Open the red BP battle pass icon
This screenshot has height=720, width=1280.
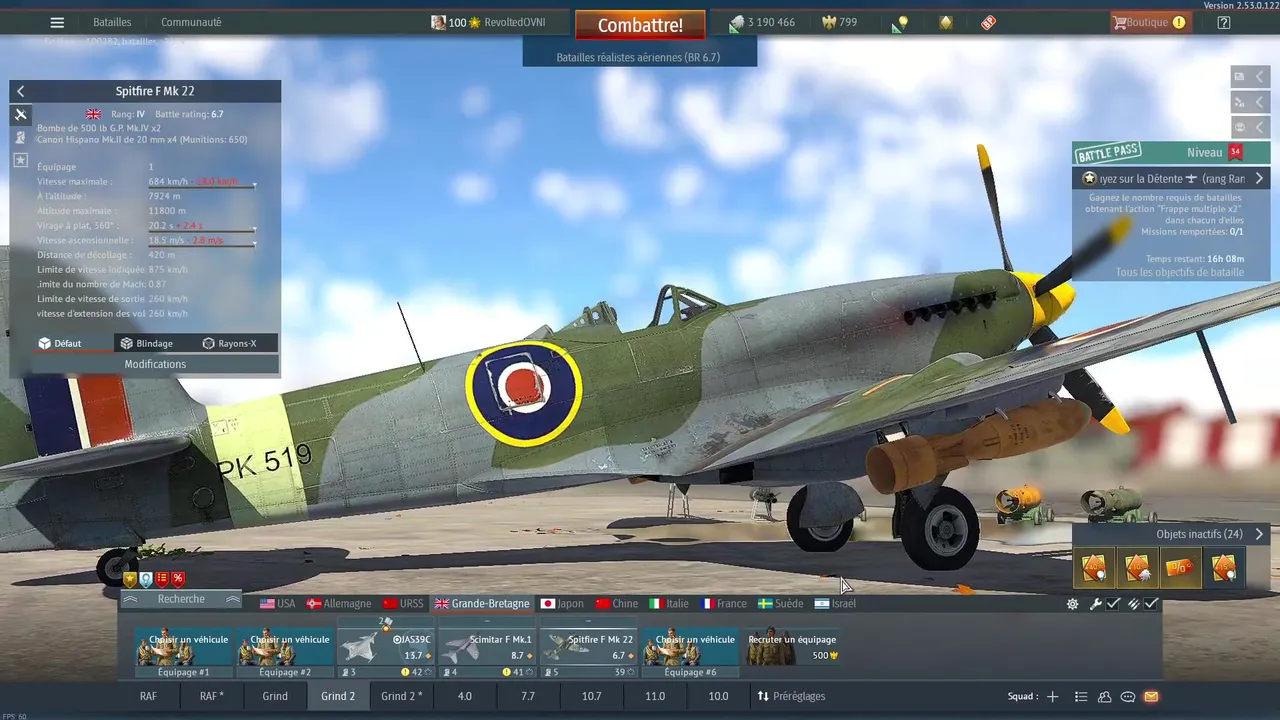coord(988,22)
